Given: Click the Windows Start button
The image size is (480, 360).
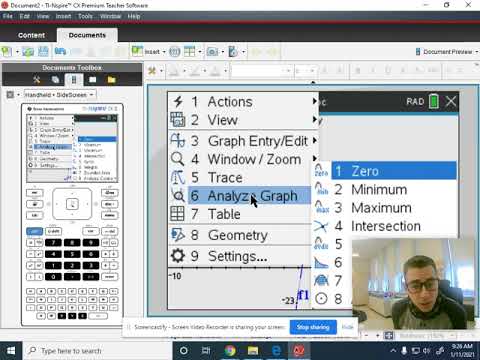Looking at the screenshot, I should tap(11, 351).
